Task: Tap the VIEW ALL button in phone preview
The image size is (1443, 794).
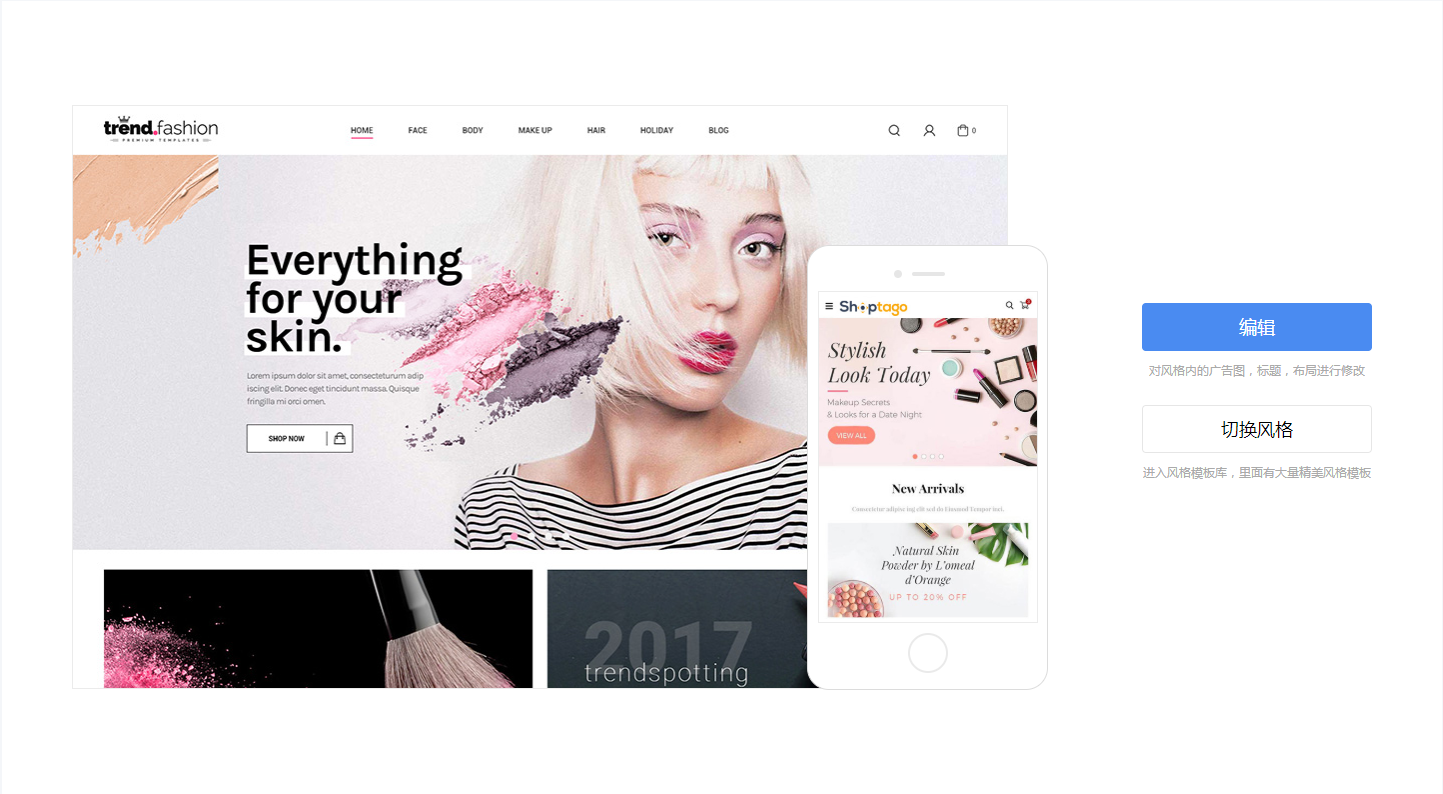Action: 851,436
